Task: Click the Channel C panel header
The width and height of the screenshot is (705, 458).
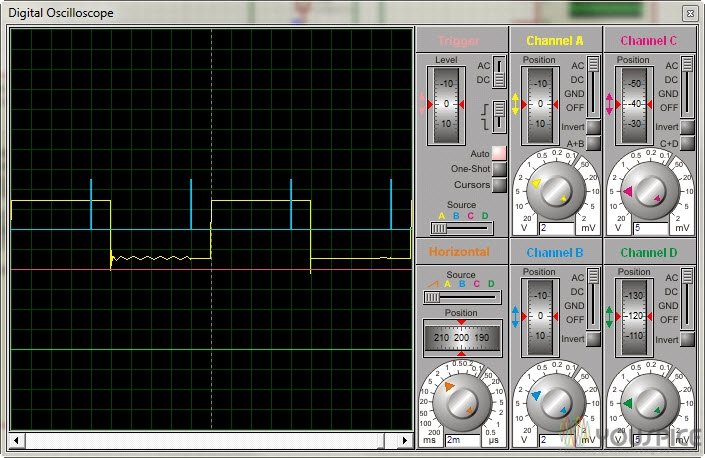Action: point(649,40)
